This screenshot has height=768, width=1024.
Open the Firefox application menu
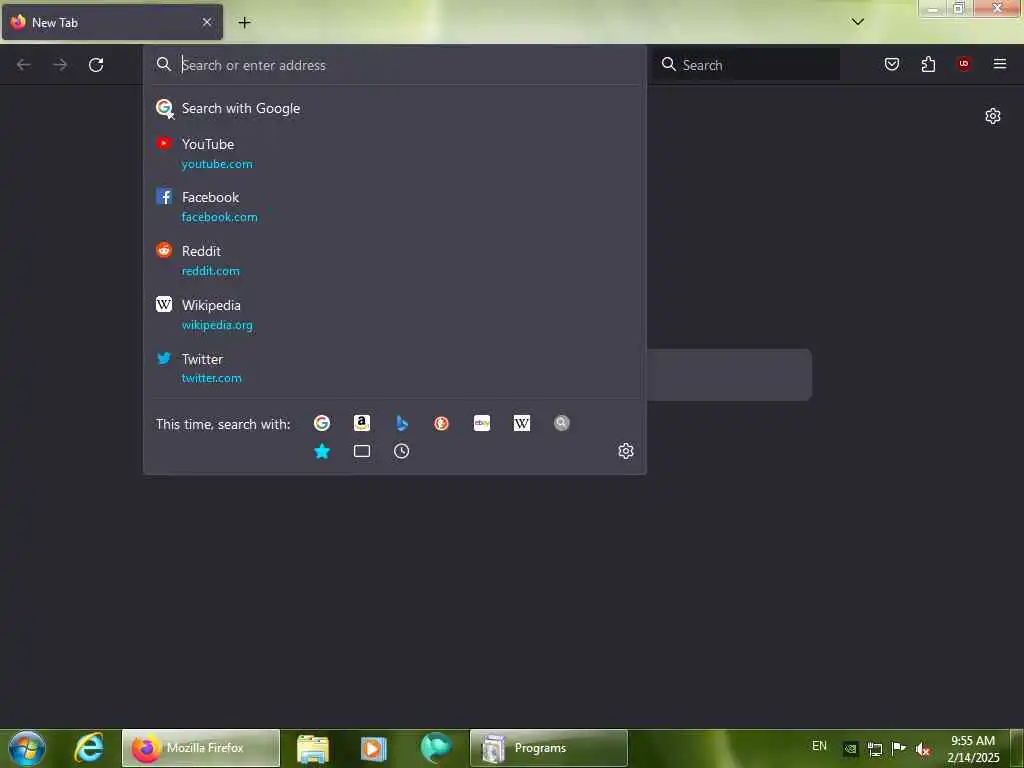coord(999,64)
